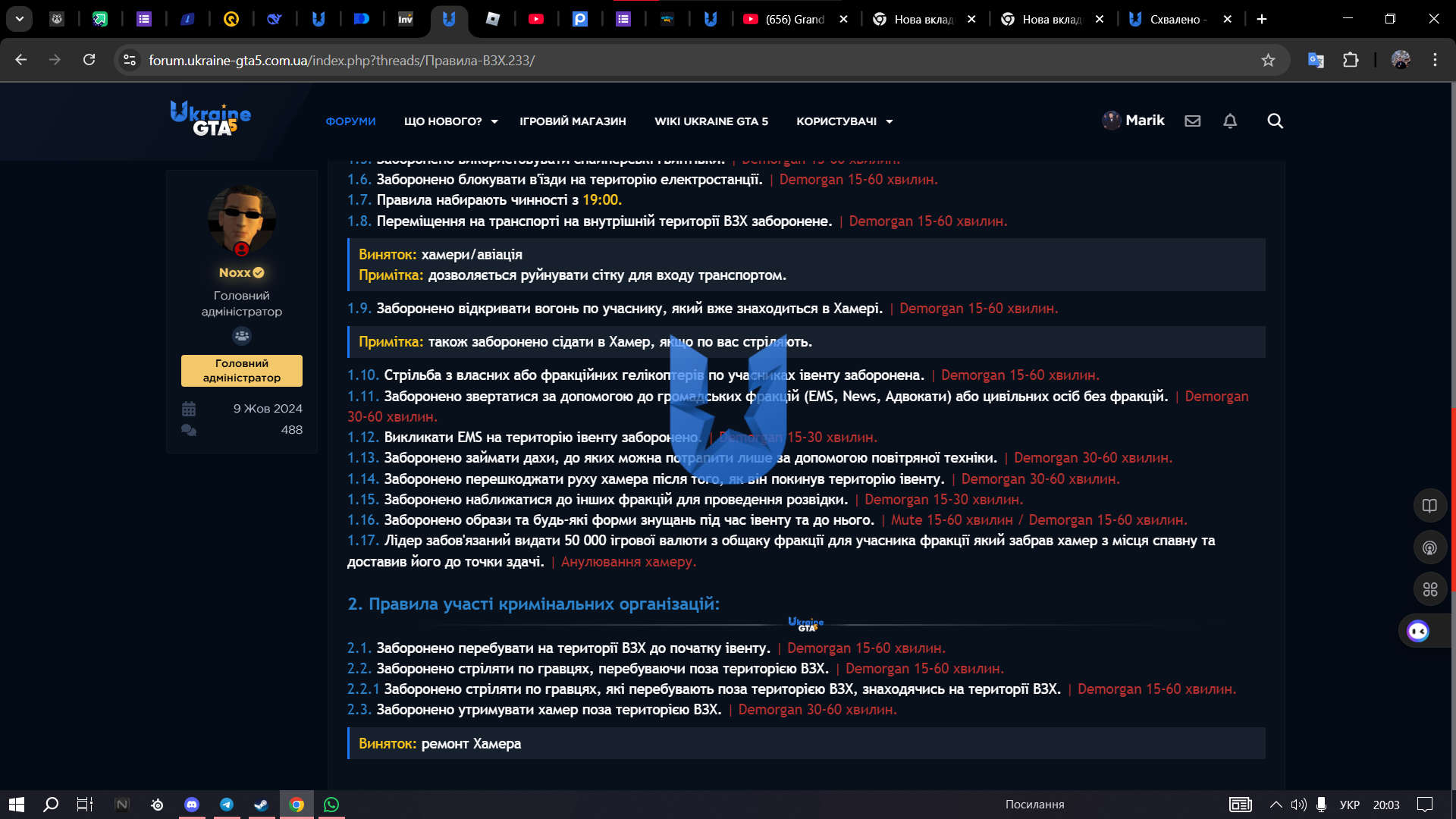
Task: Open the Noxx username profile link
Action: (234, 272)
